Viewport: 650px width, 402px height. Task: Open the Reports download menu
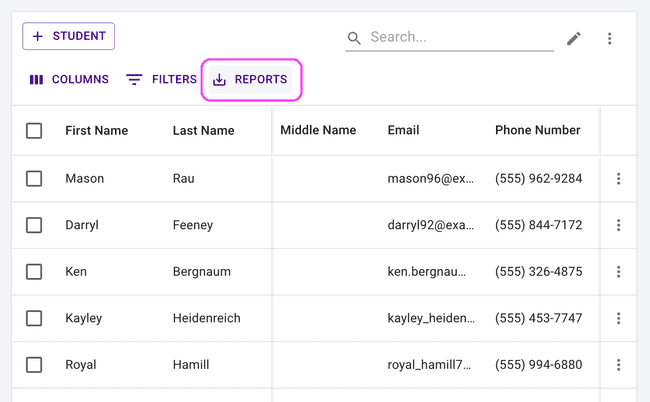point(251,80)
